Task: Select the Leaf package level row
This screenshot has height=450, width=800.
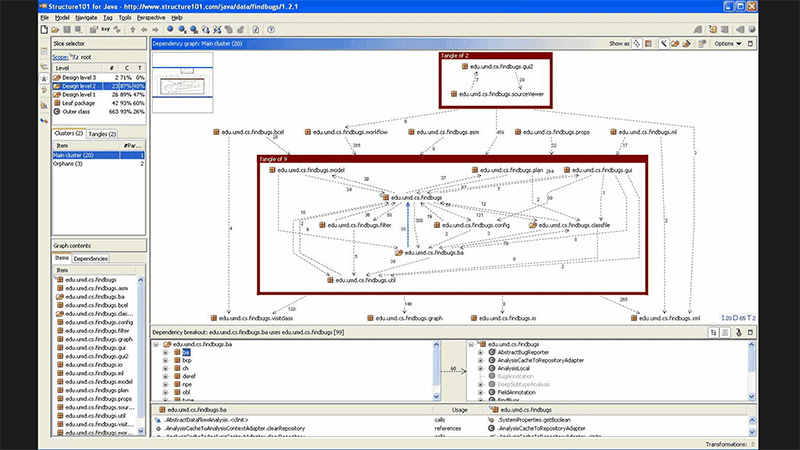Action: 99,103
